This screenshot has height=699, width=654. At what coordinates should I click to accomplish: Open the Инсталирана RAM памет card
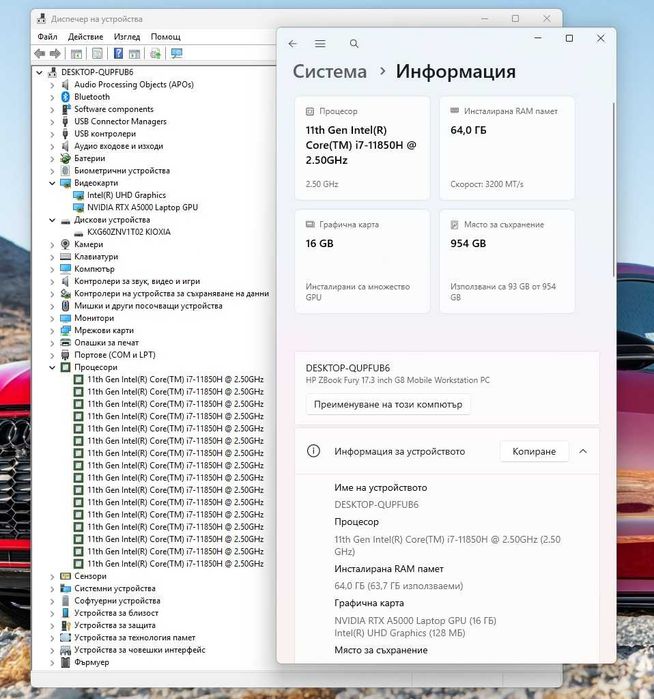[x=507, y=148]
